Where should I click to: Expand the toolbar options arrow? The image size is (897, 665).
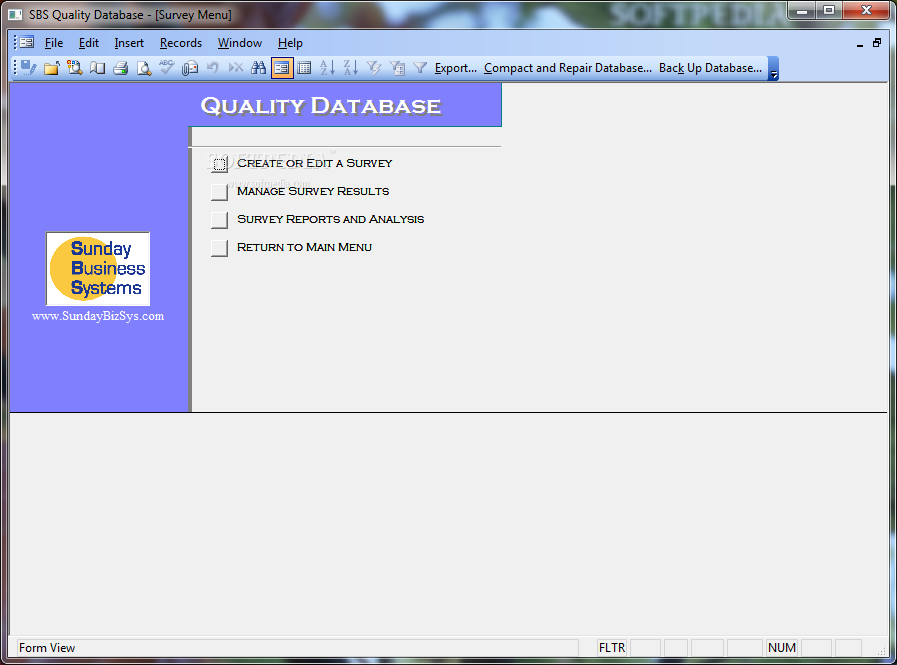773,68
